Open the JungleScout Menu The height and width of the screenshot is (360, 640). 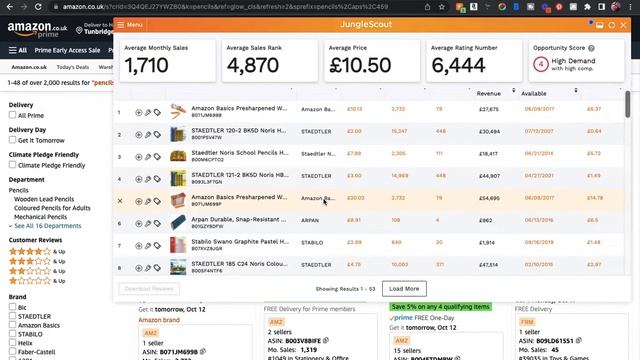click(130, 25)
